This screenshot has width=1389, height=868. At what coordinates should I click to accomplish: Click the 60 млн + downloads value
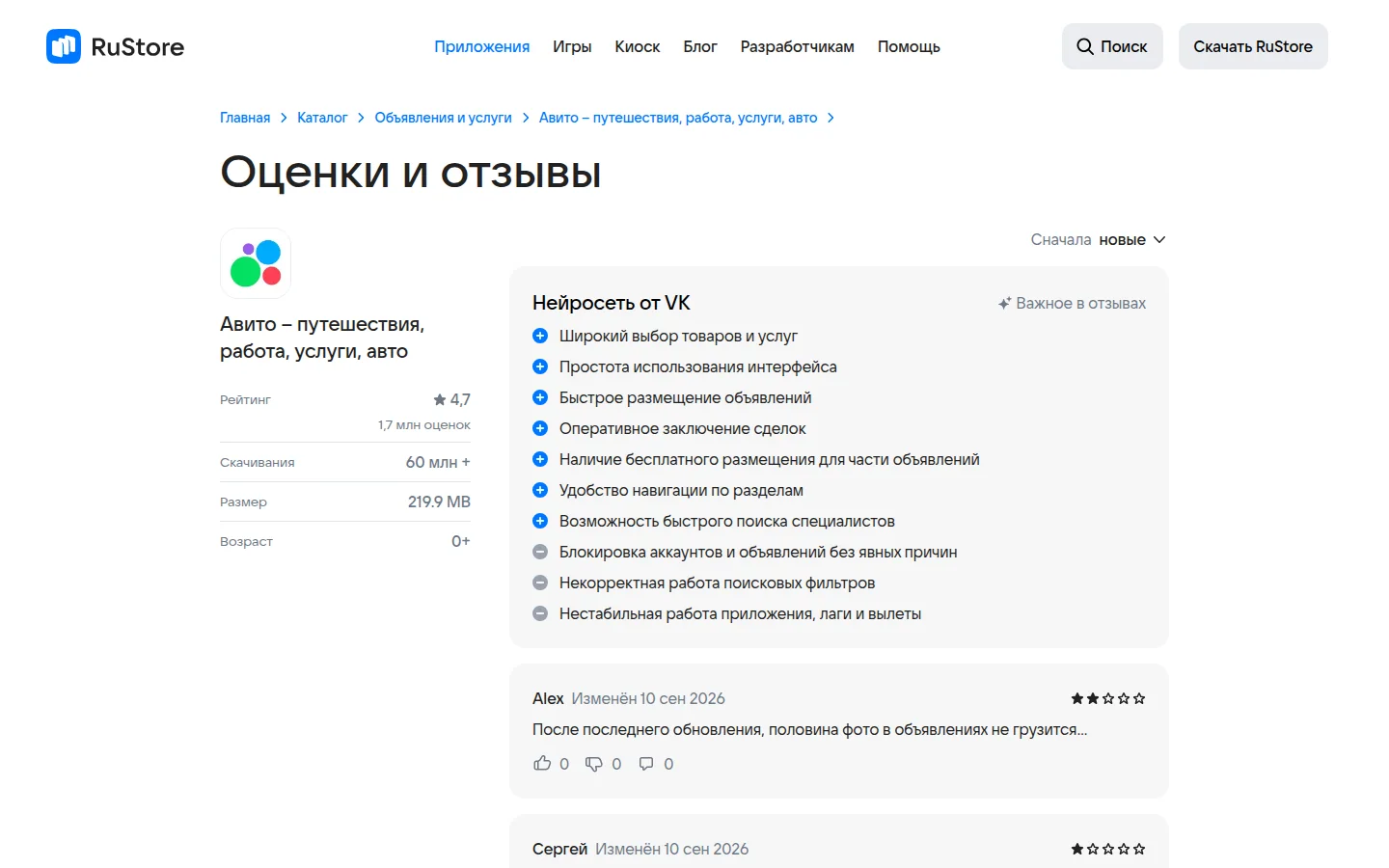point(438,462)
